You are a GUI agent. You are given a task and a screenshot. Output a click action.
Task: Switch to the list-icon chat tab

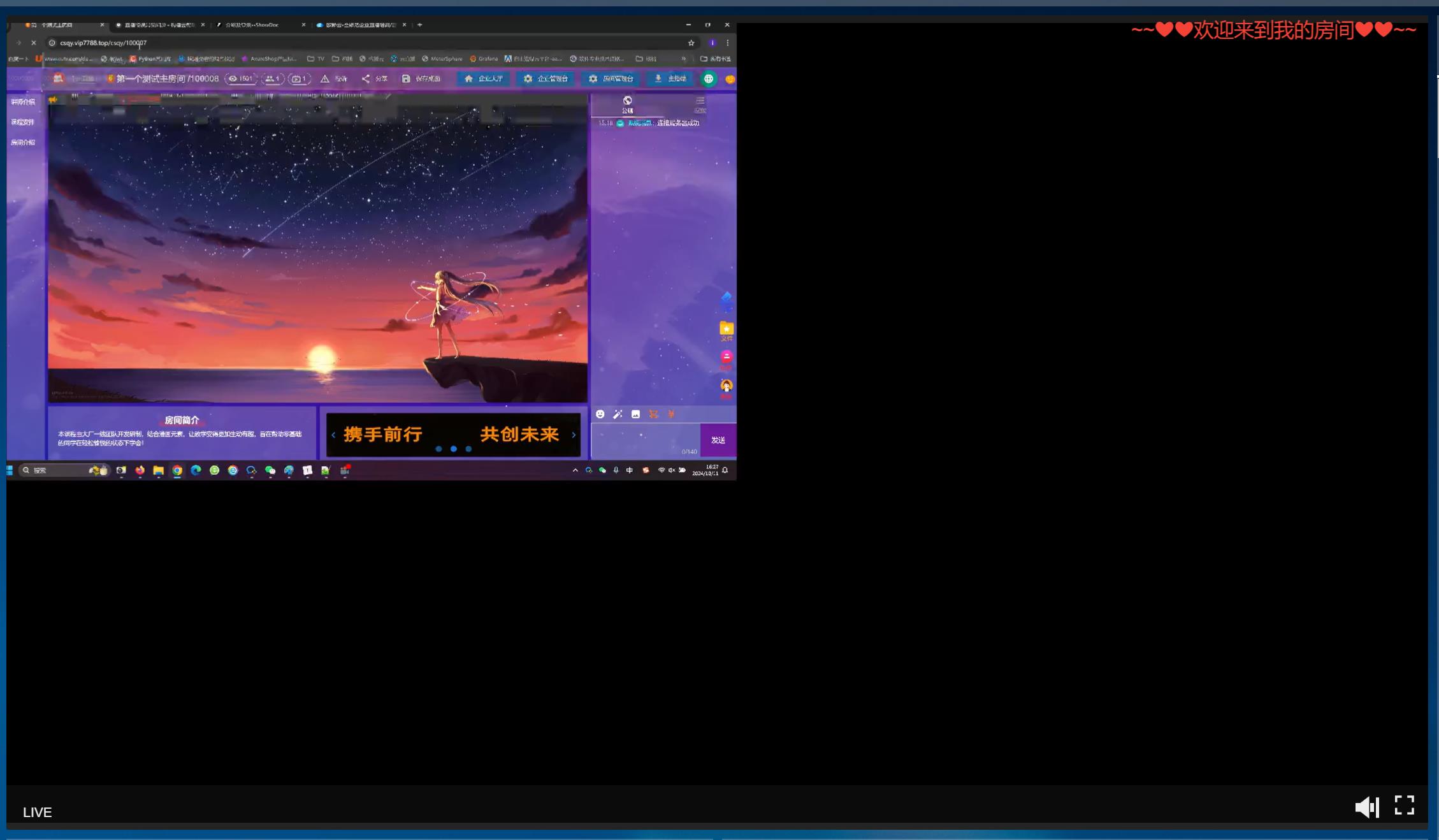pos(700,105)
